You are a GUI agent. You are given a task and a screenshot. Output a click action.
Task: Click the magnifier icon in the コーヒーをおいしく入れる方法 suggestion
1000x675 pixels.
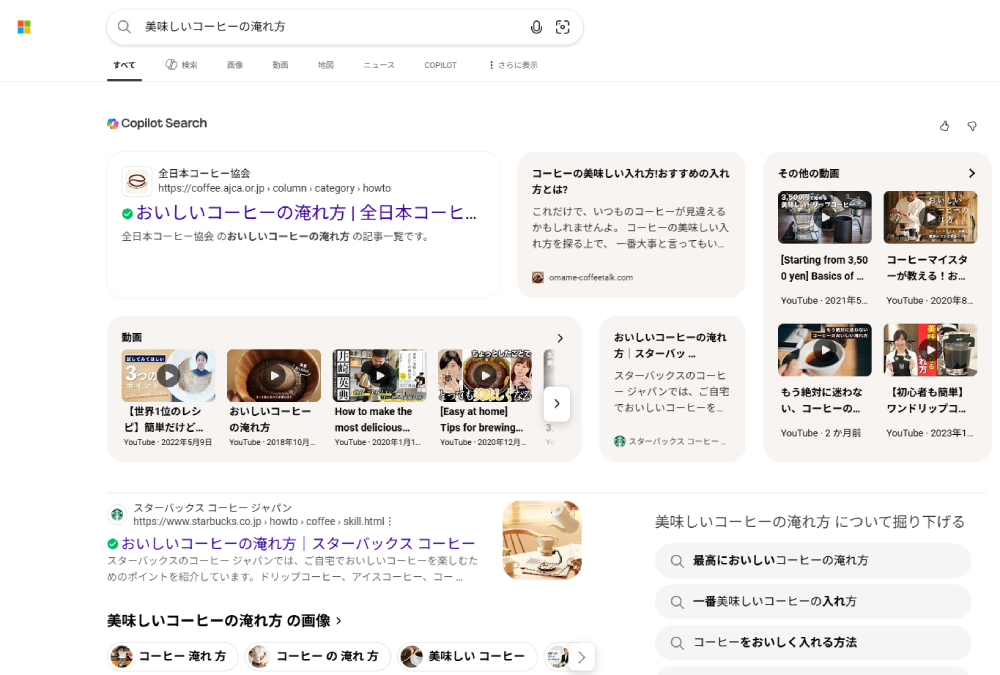click(x=676, y=643)
